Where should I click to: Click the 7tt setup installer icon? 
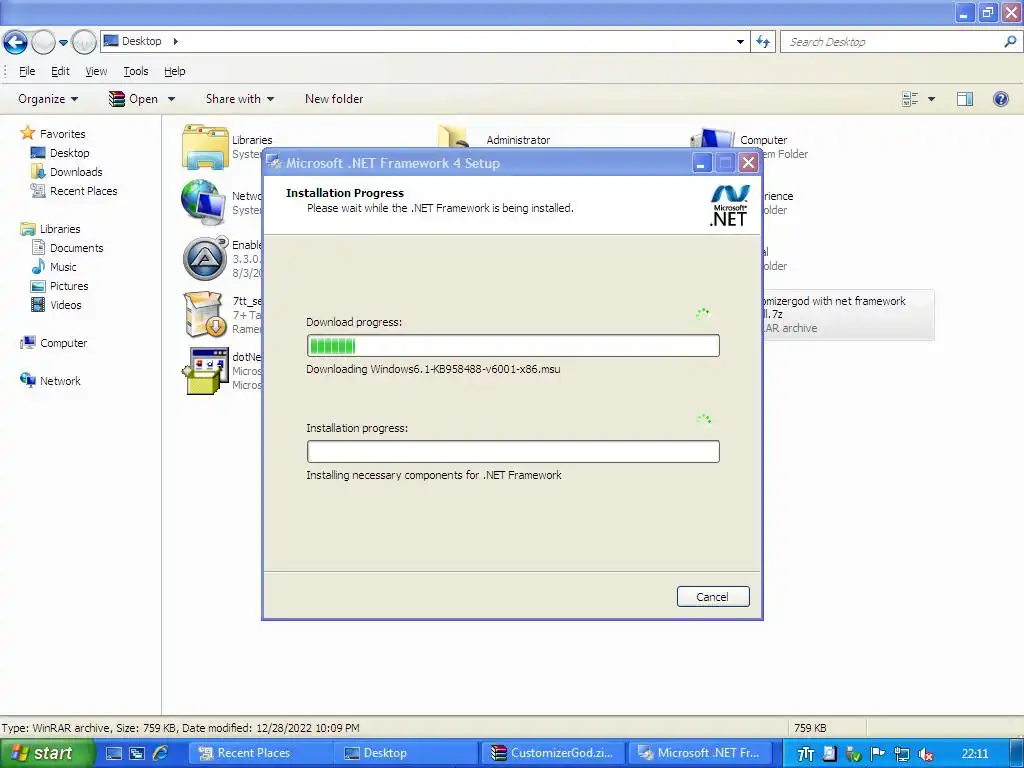[205, 315]
